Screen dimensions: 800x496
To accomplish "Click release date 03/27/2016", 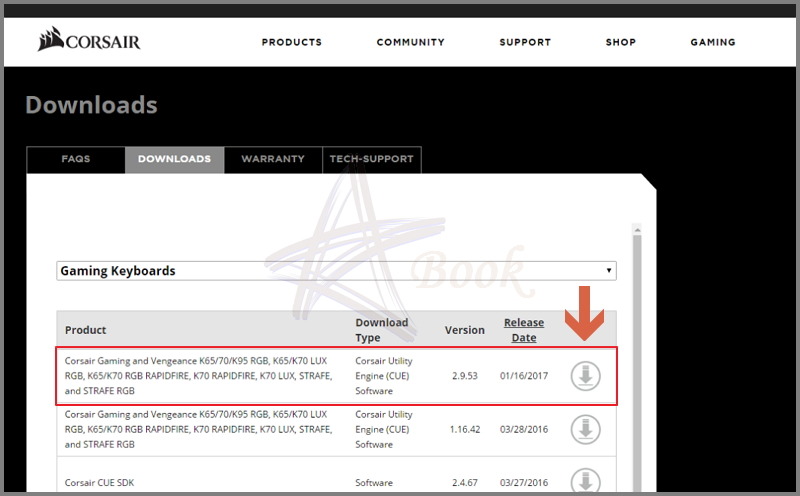I will [524, 482].
